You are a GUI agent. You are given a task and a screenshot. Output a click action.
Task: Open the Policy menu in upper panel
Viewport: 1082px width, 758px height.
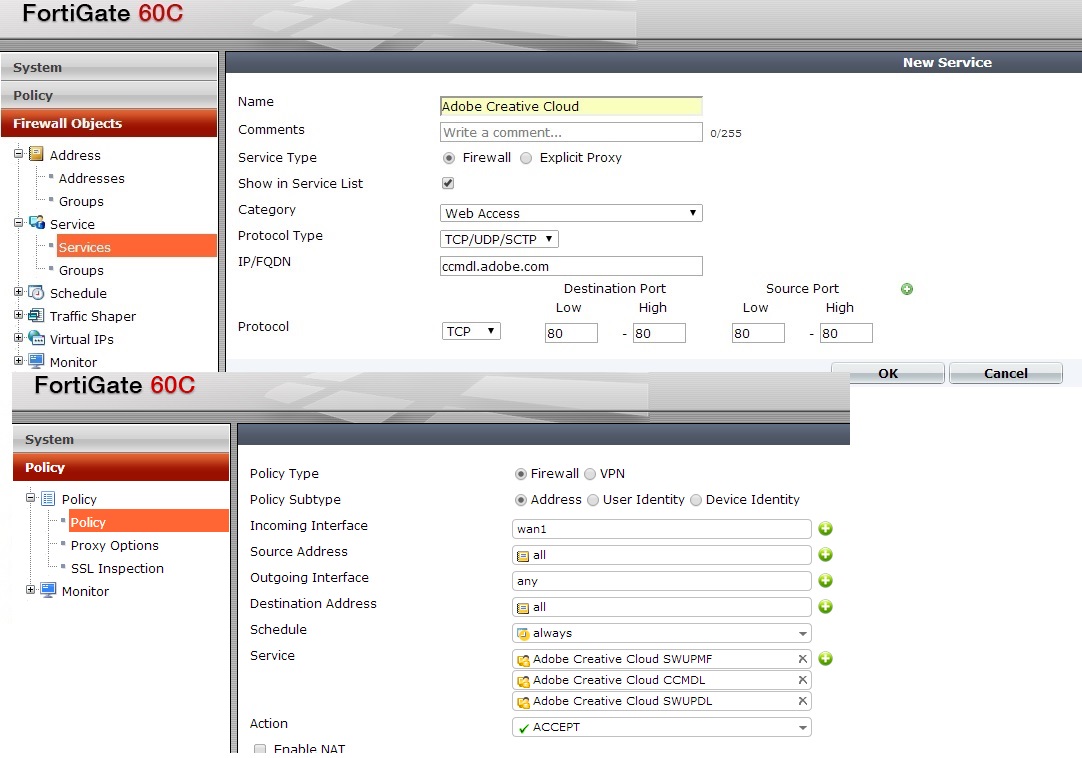point(109,95)
